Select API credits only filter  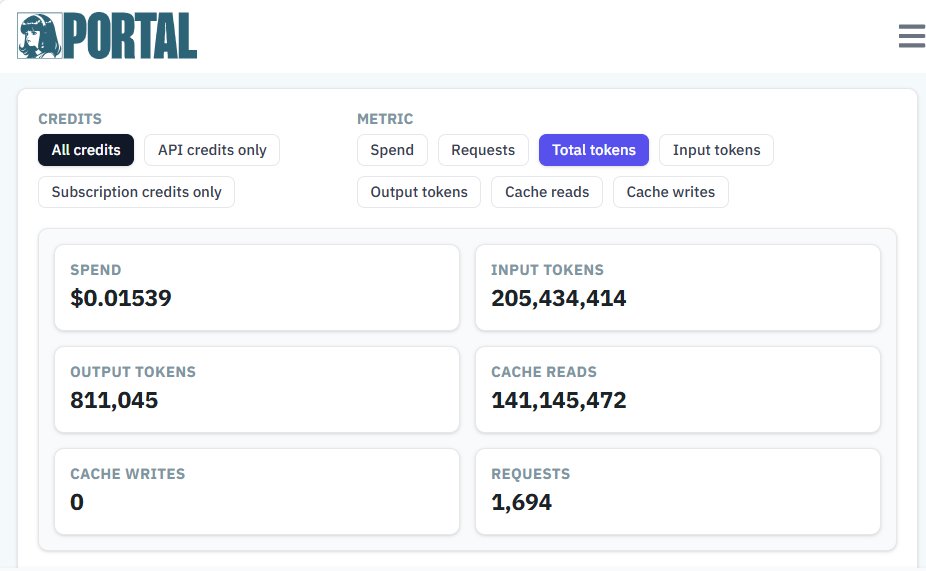[x=212, y=150]
